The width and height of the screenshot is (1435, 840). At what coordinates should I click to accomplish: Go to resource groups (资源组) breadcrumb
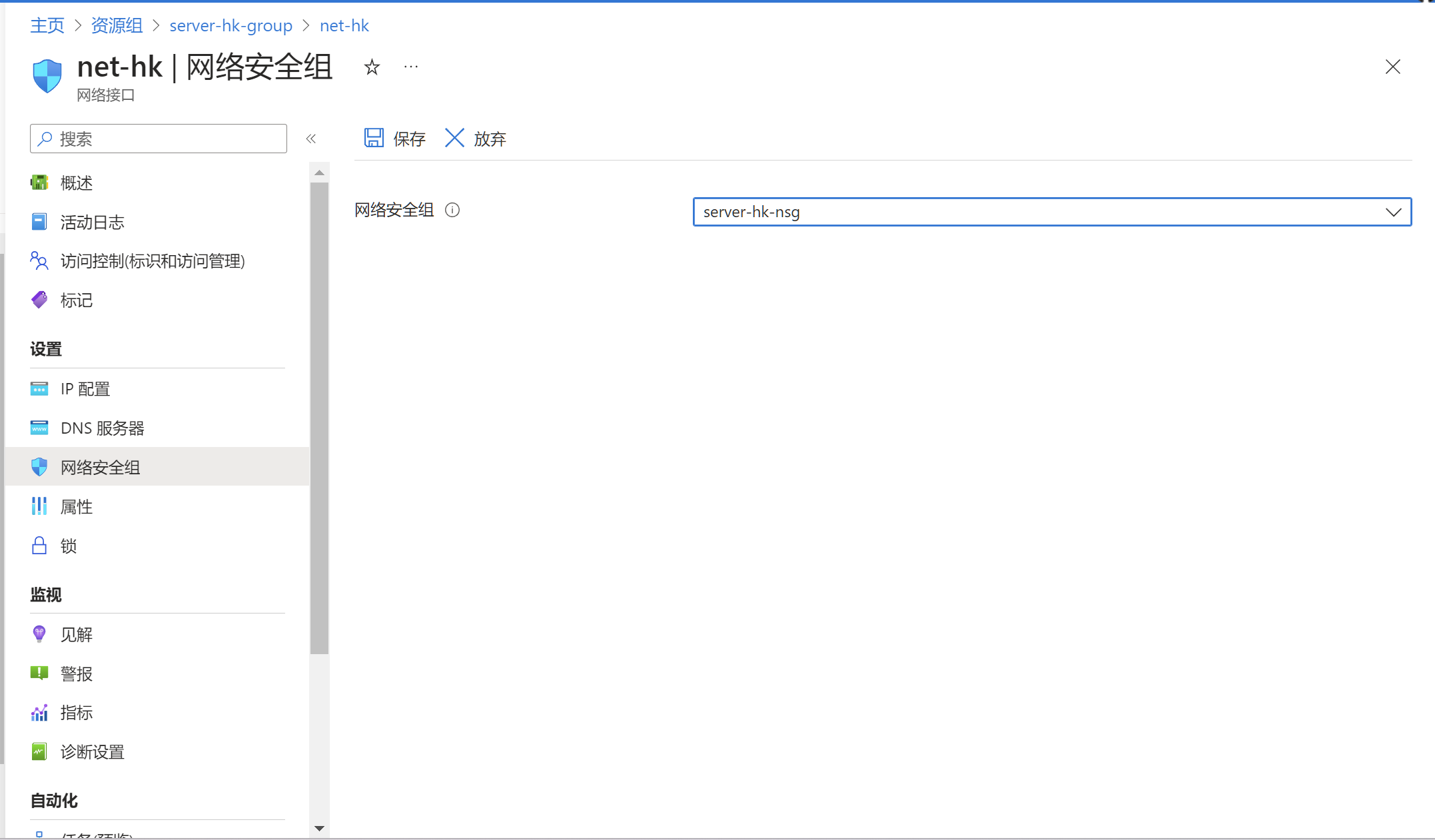(x=117, y=25)
